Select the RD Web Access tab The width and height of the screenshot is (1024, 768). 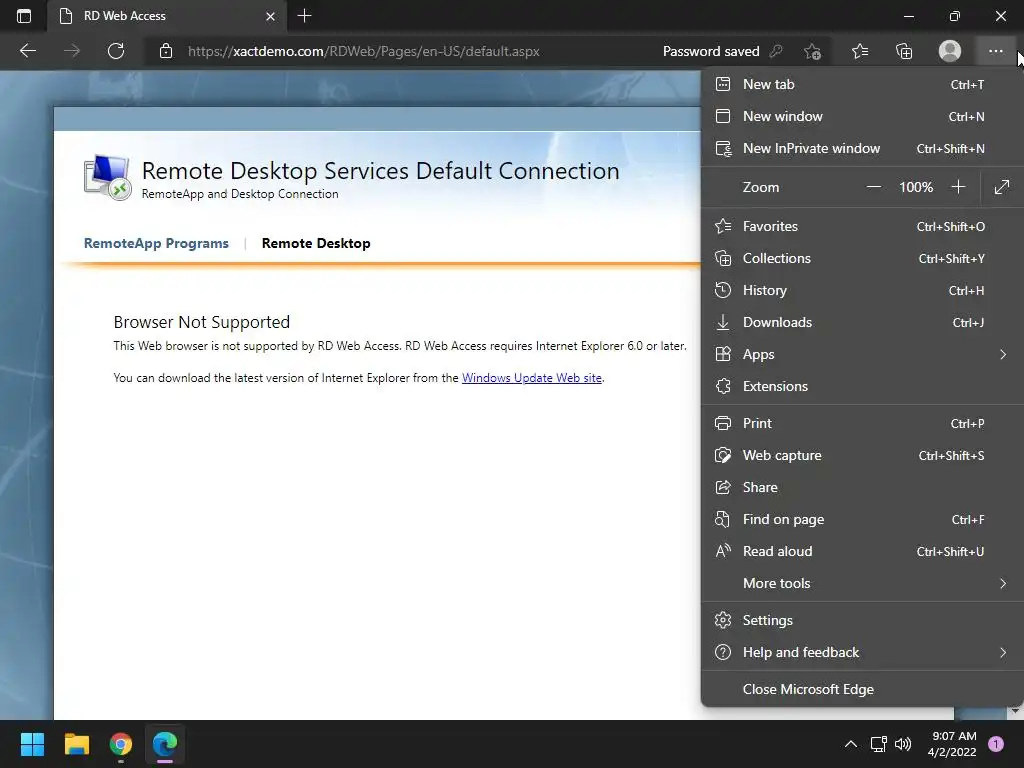pyautogui.click(x=167, y=16)
